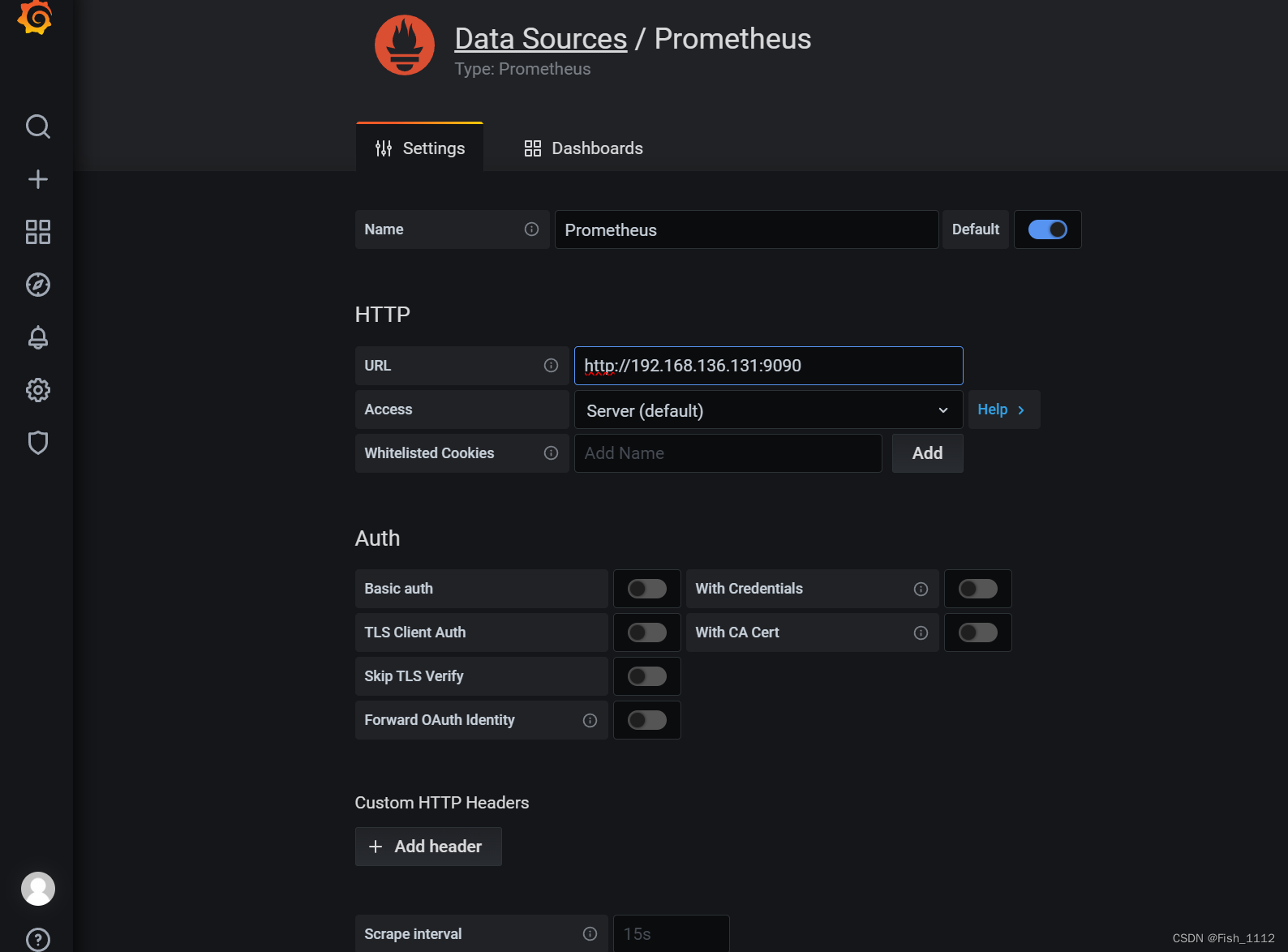Click info icon next to With Credentials
The height and width of the screenshot is (952, 1288).
tap(921, 590)
